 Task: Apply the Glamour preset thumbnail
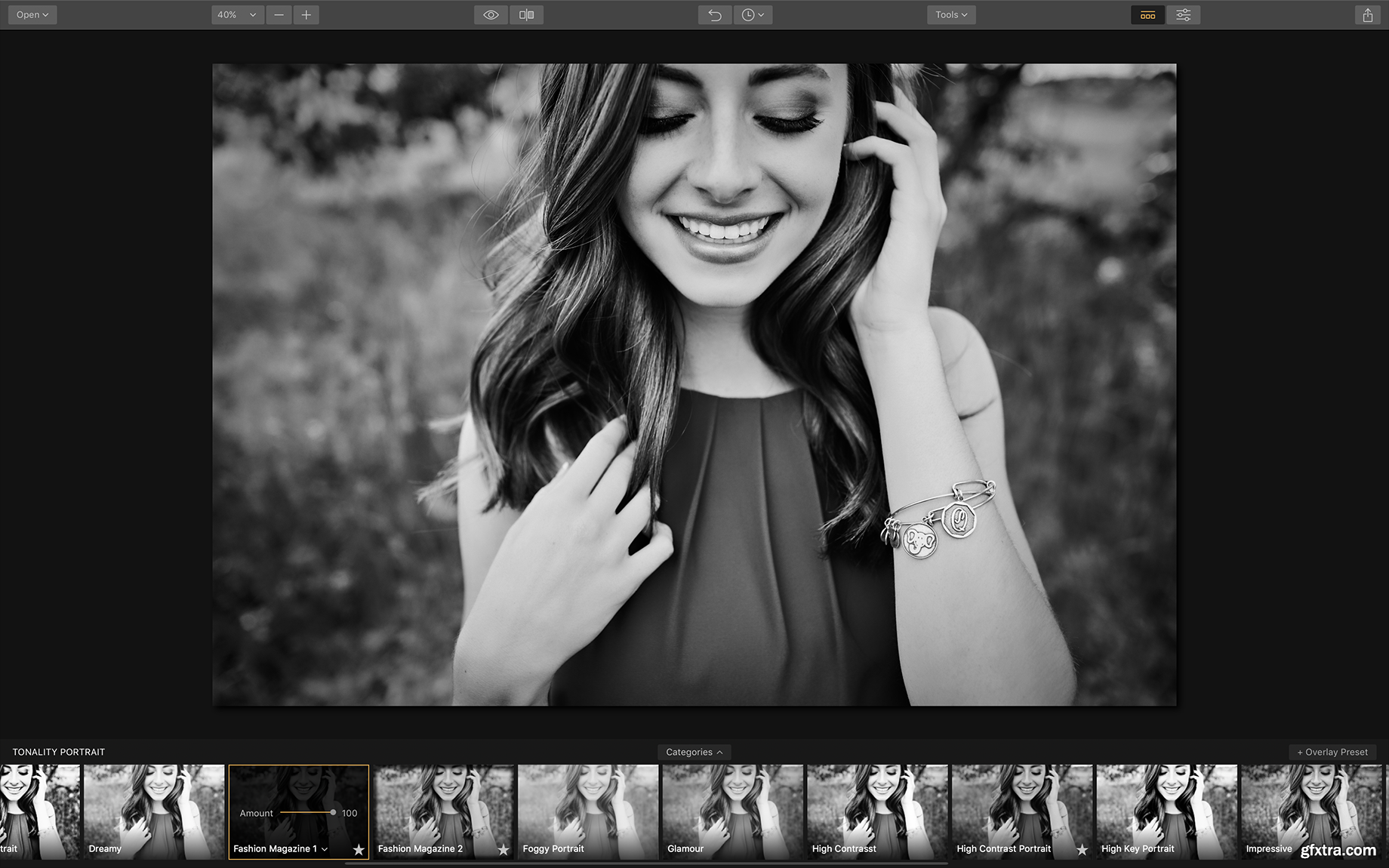(732, 808)
